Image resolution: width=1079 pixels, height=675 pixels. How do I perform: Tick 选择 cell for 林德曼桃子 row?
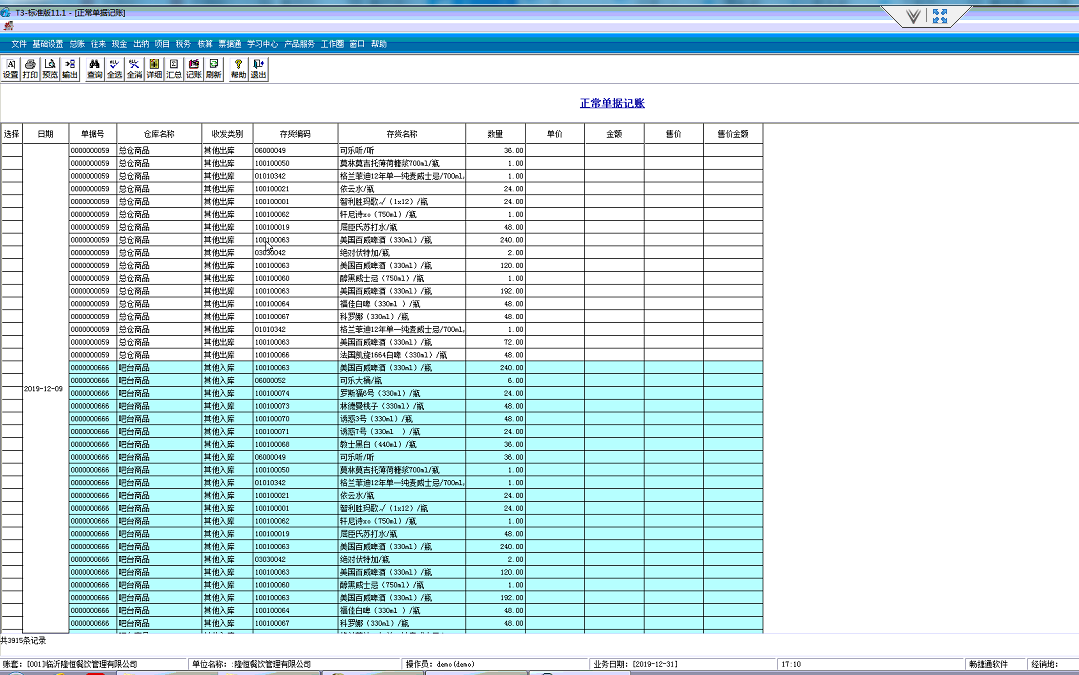(12, 406)
